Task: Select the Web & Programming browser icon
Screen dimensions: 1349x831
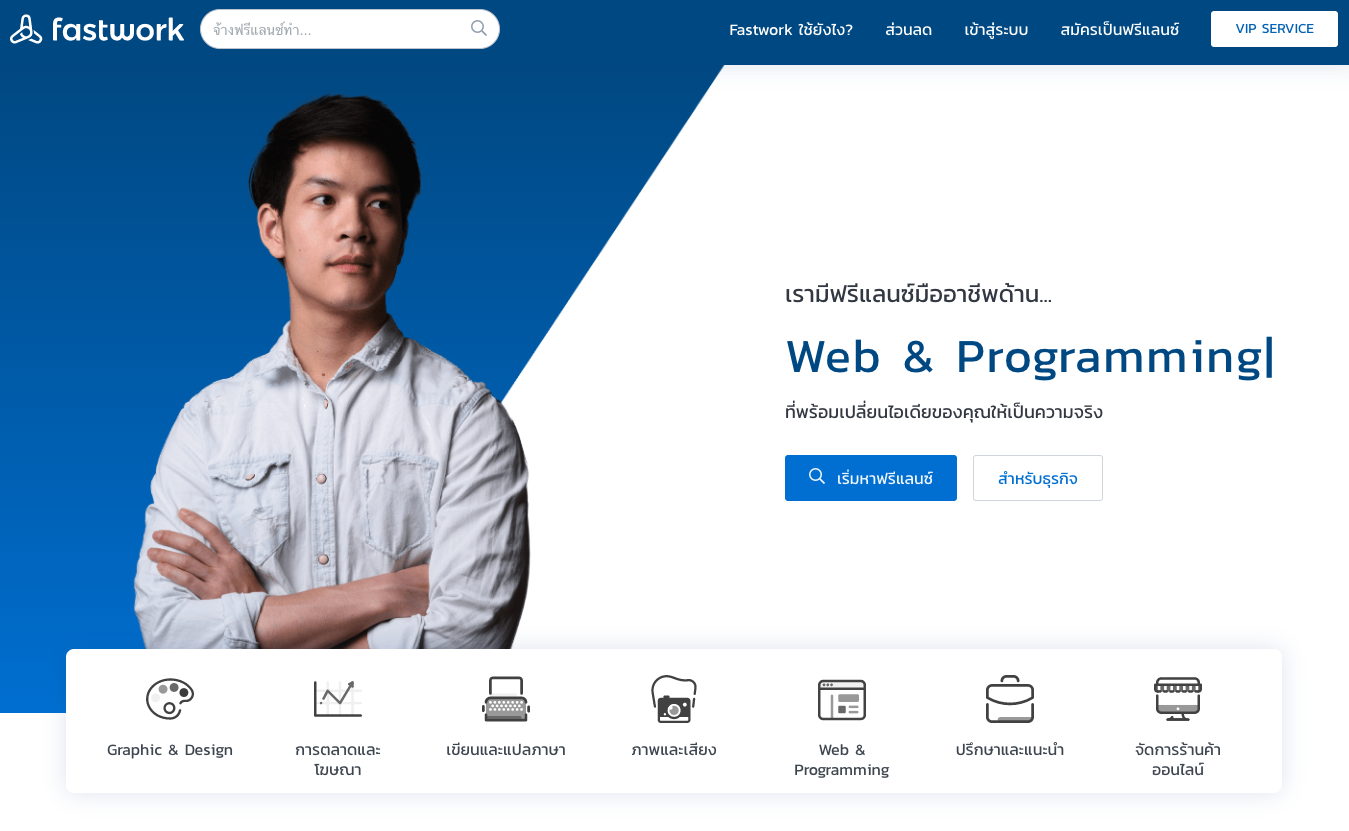Action: pos(842,699)
